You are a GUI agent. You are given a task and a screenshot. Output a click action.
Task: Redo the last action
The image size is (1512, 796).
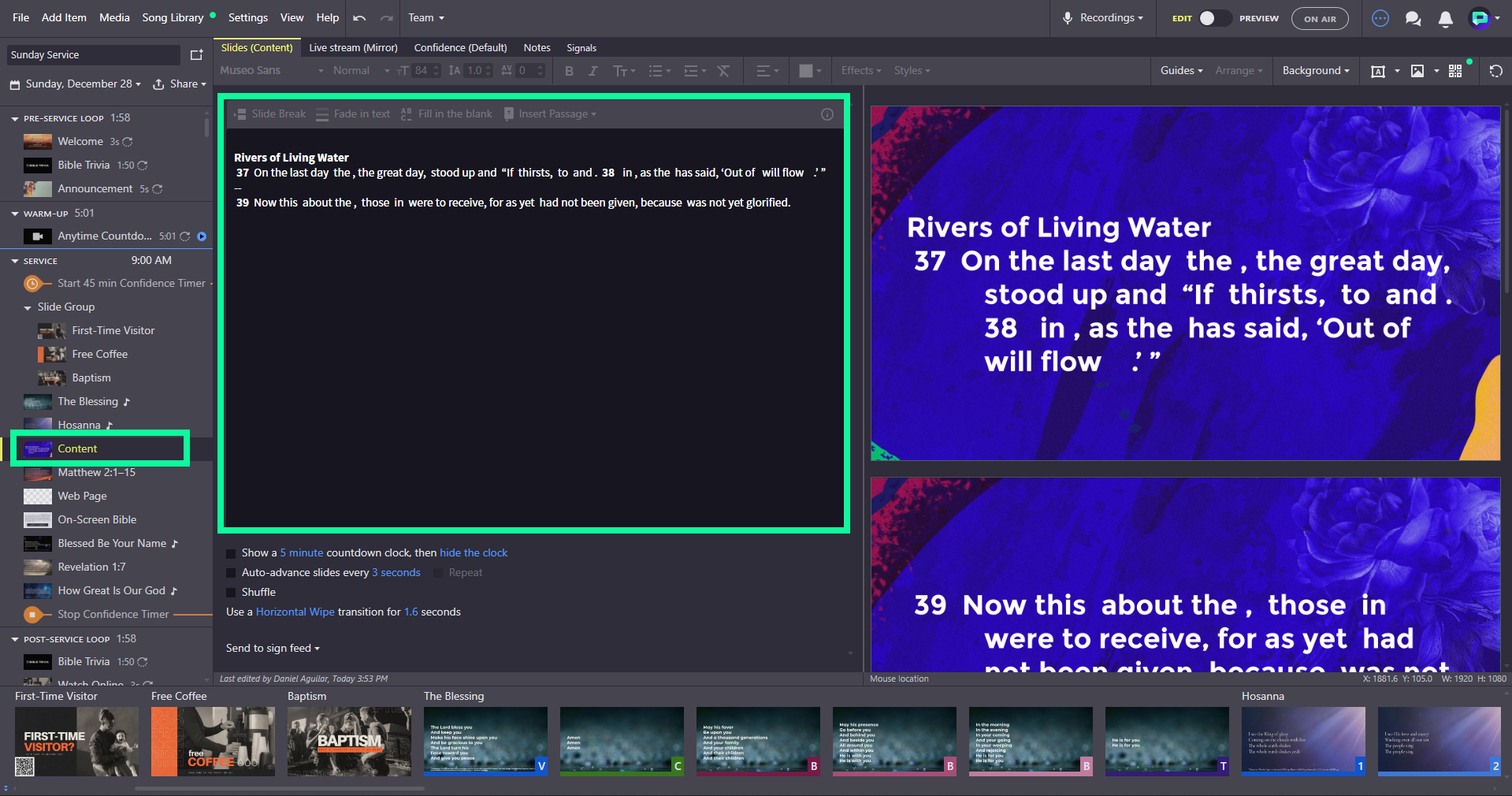(x=386, y=17)
